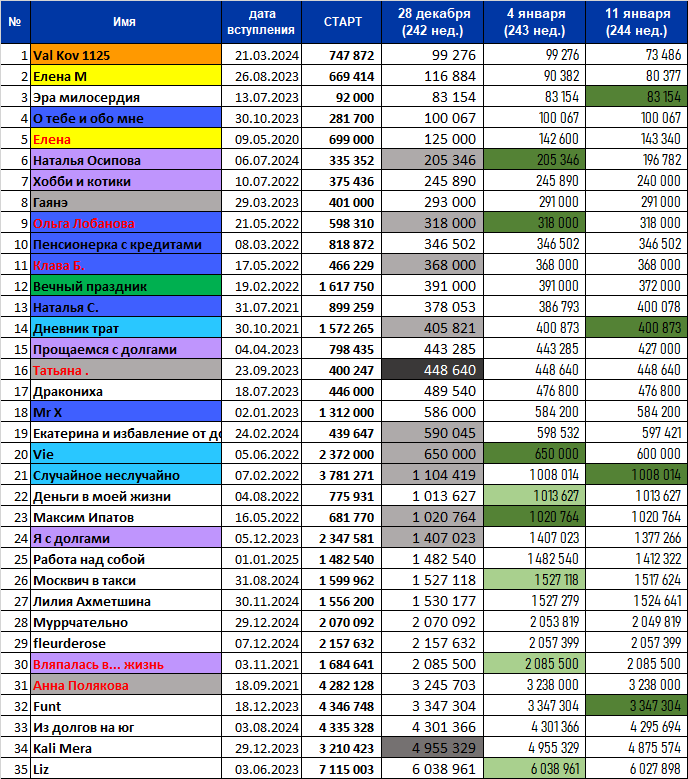
Task: Click dark cell with value "448 640"
Action: 433,370
